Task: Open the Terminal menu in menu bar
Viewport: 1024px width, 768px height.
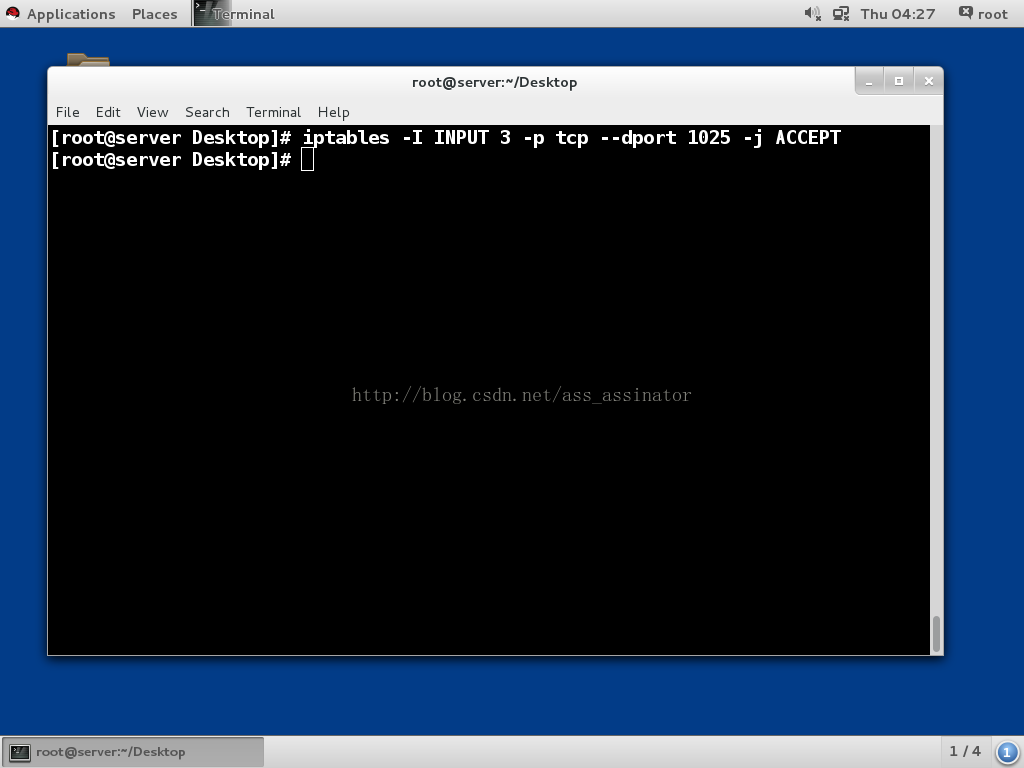Action: (273, 112)
